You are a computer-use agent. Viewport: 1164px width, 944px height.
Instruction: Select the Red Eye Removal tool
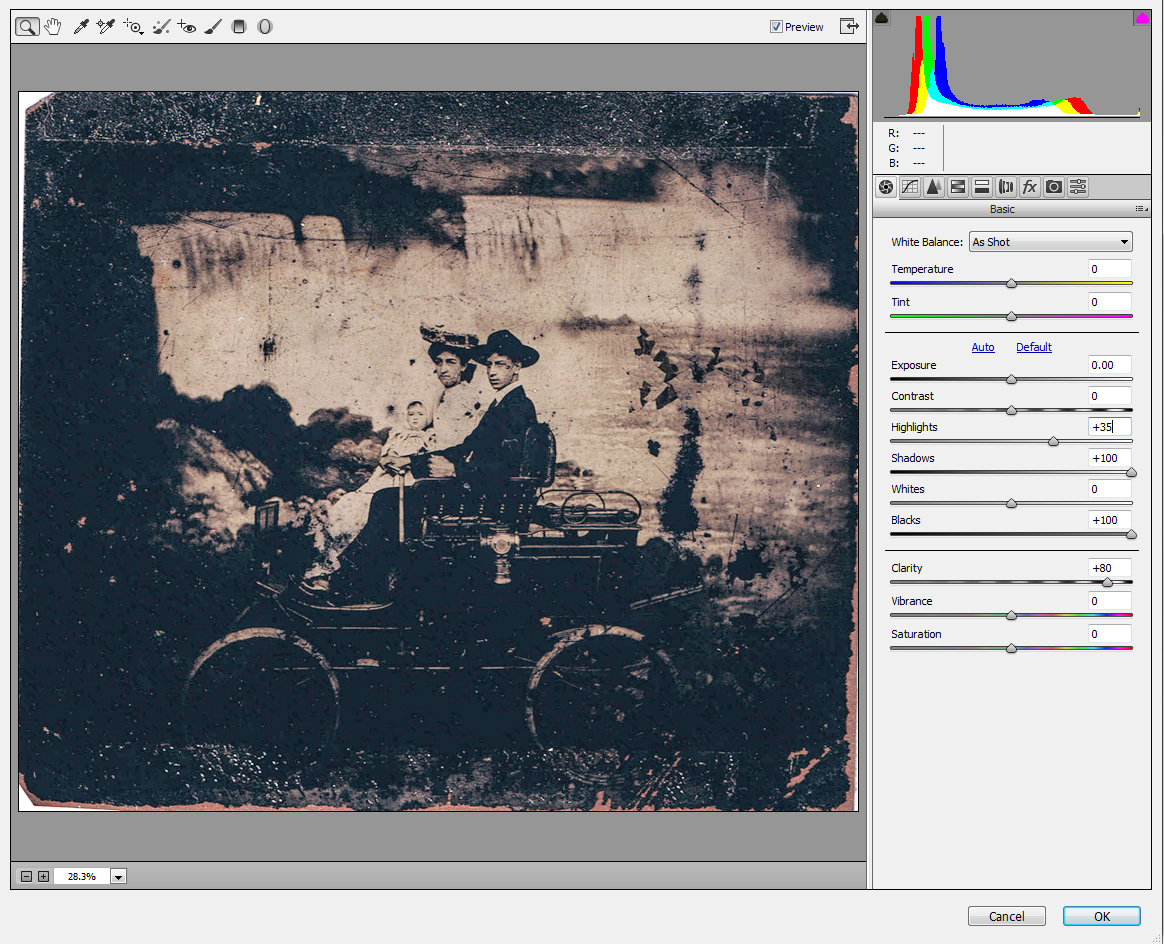[187, 27]
